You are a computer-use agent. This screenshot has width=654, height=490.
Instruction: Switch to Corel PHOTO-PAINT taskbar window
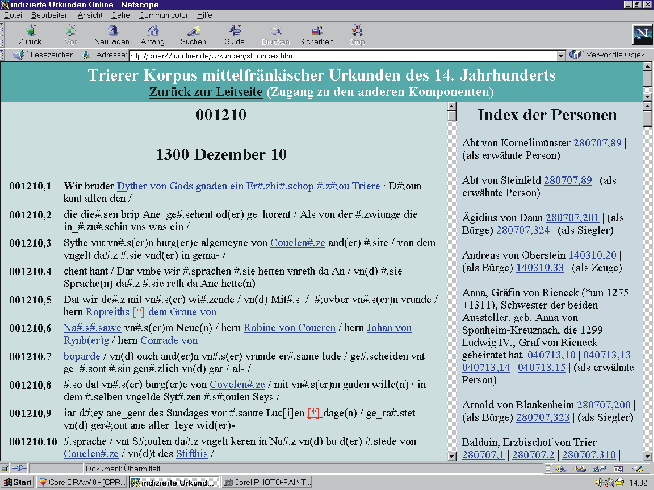(x=267, y=482)
